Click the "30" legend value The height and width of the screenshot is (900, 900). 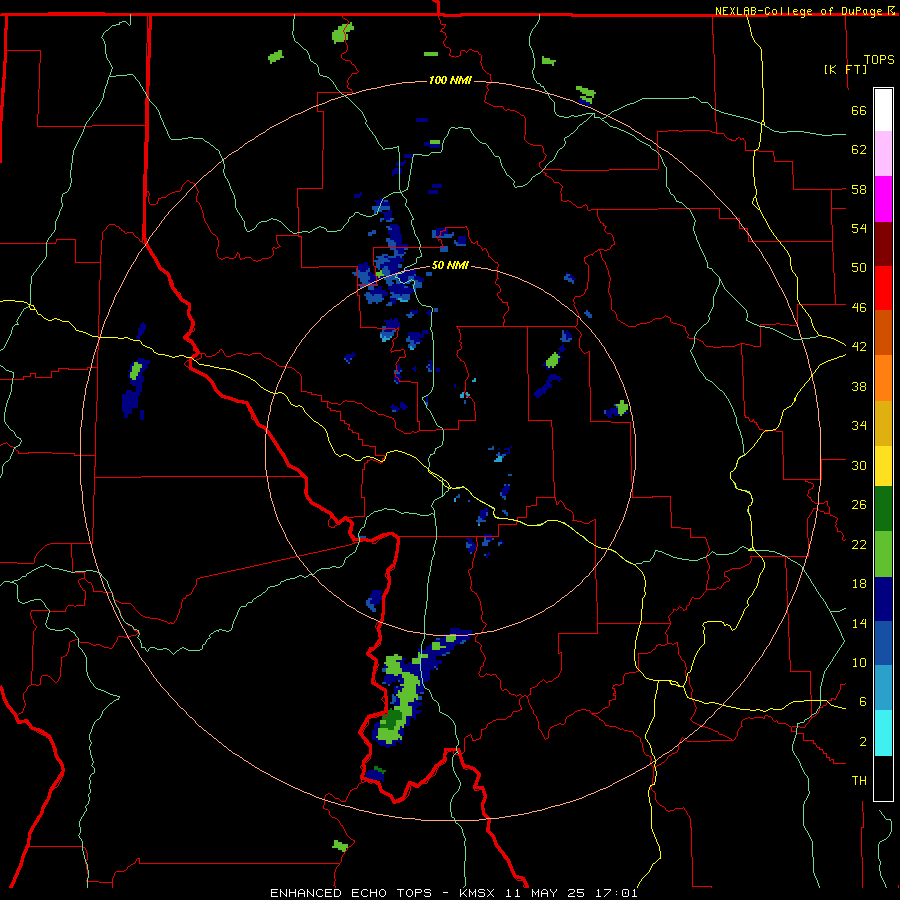[x=859, y=465]
